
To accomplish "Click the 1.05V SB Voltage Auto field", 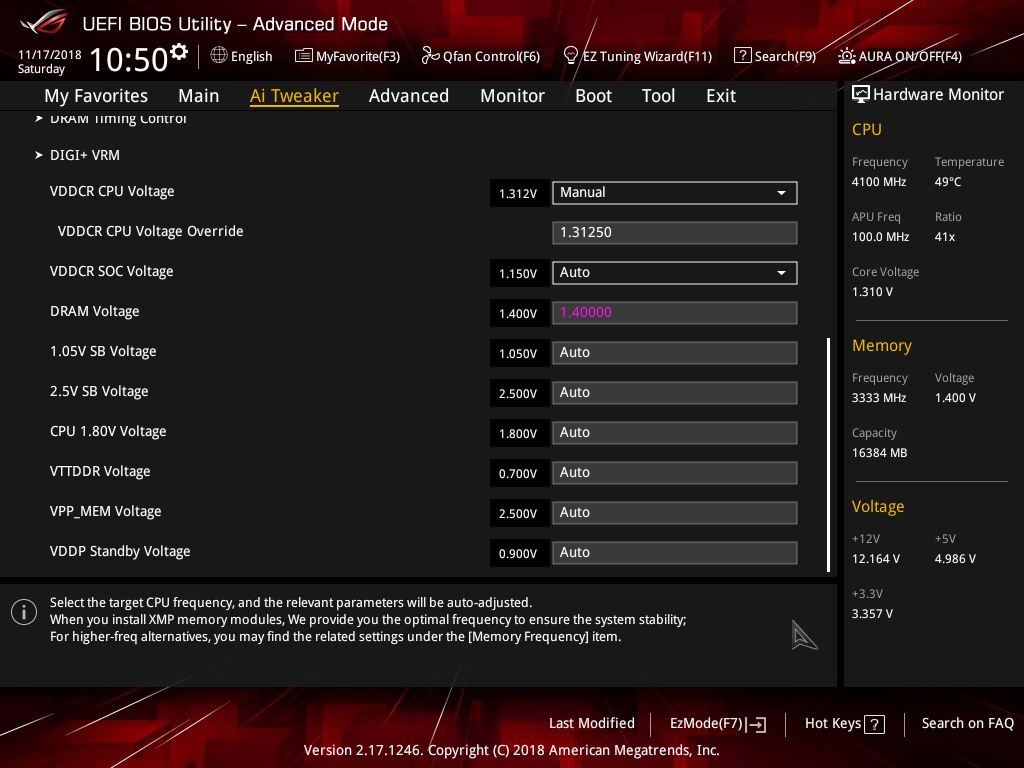I will pos(675,353).
